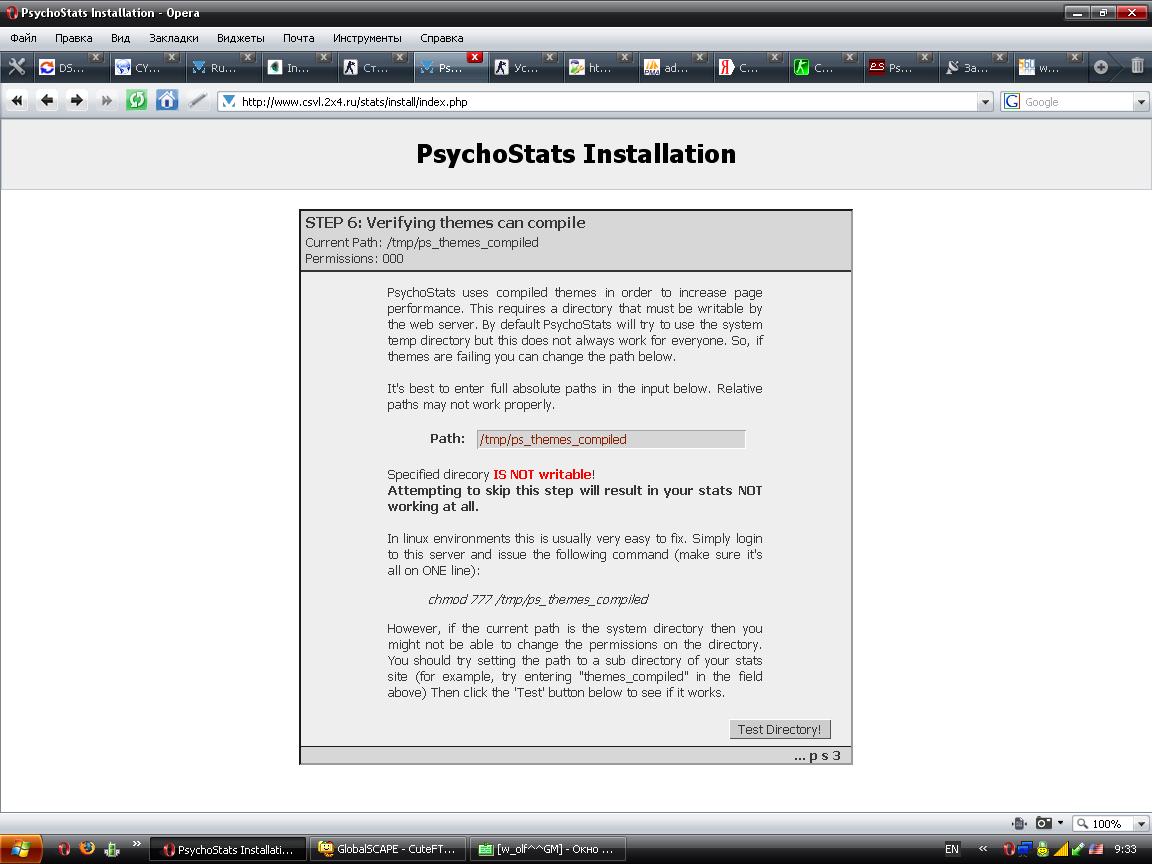Click the Path input field
Viewport: 1152px width, 864px height.
tap(611, 439)
